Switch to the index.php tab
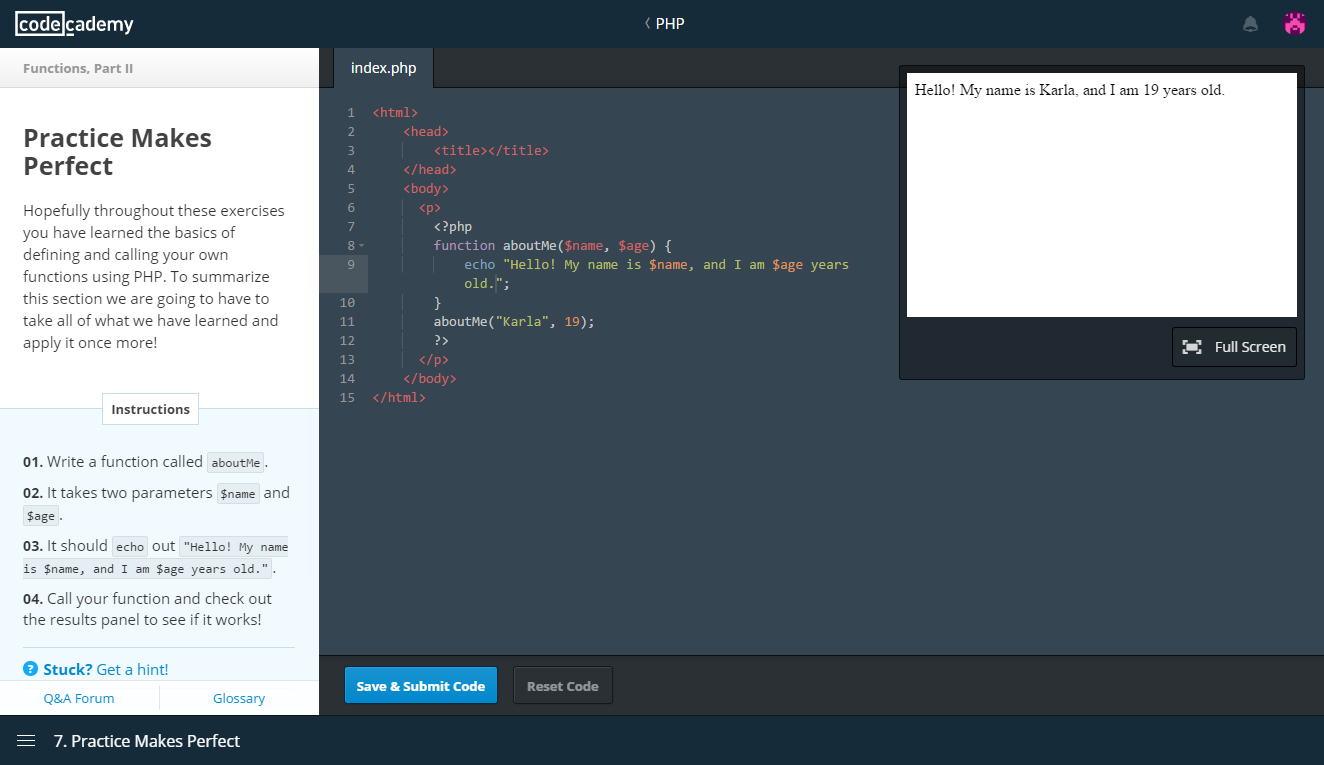This screenshot has height=765, width=1324. 383,68
